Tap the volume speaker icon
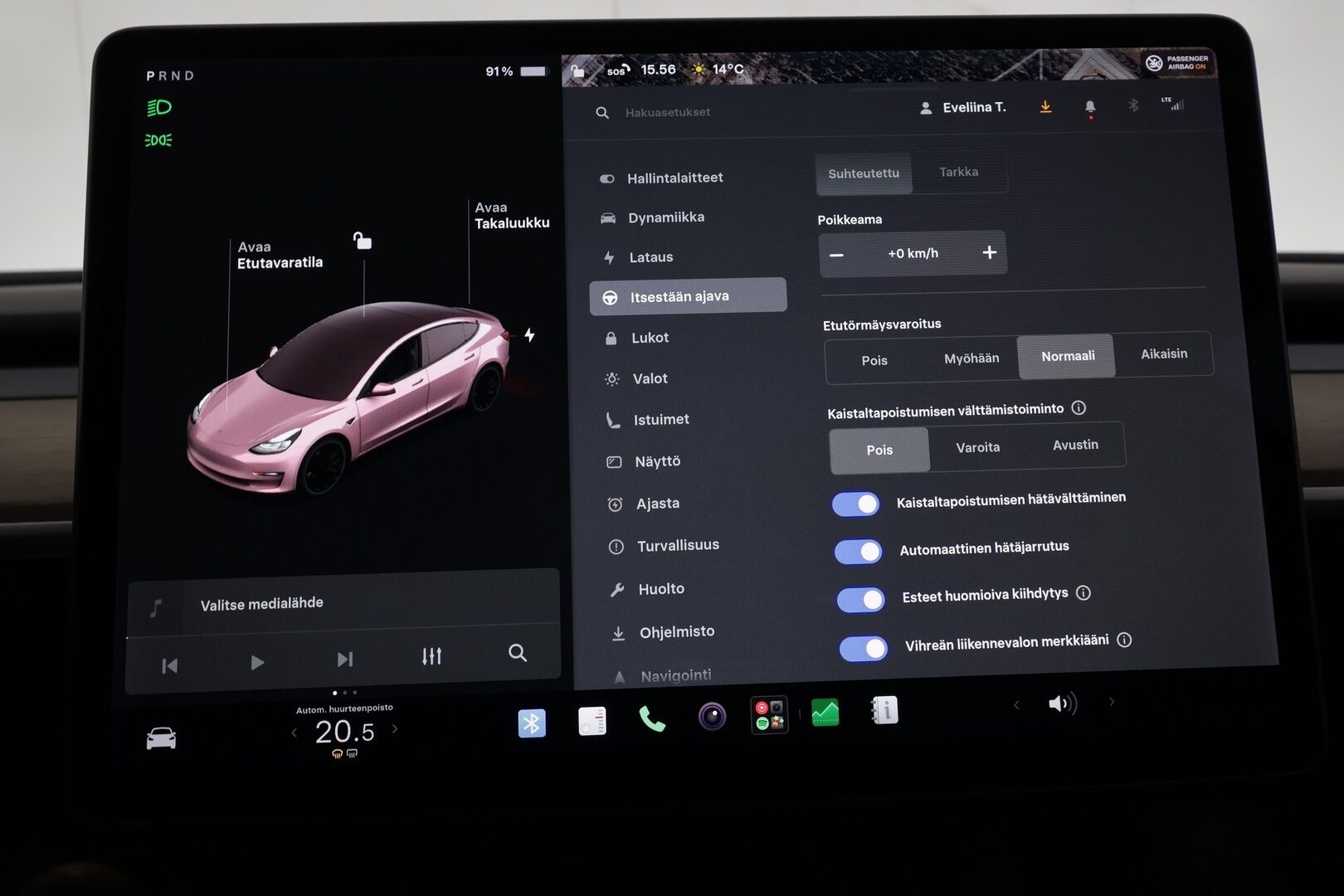This screenshot has width=1344, height=896. [1062, 704]
